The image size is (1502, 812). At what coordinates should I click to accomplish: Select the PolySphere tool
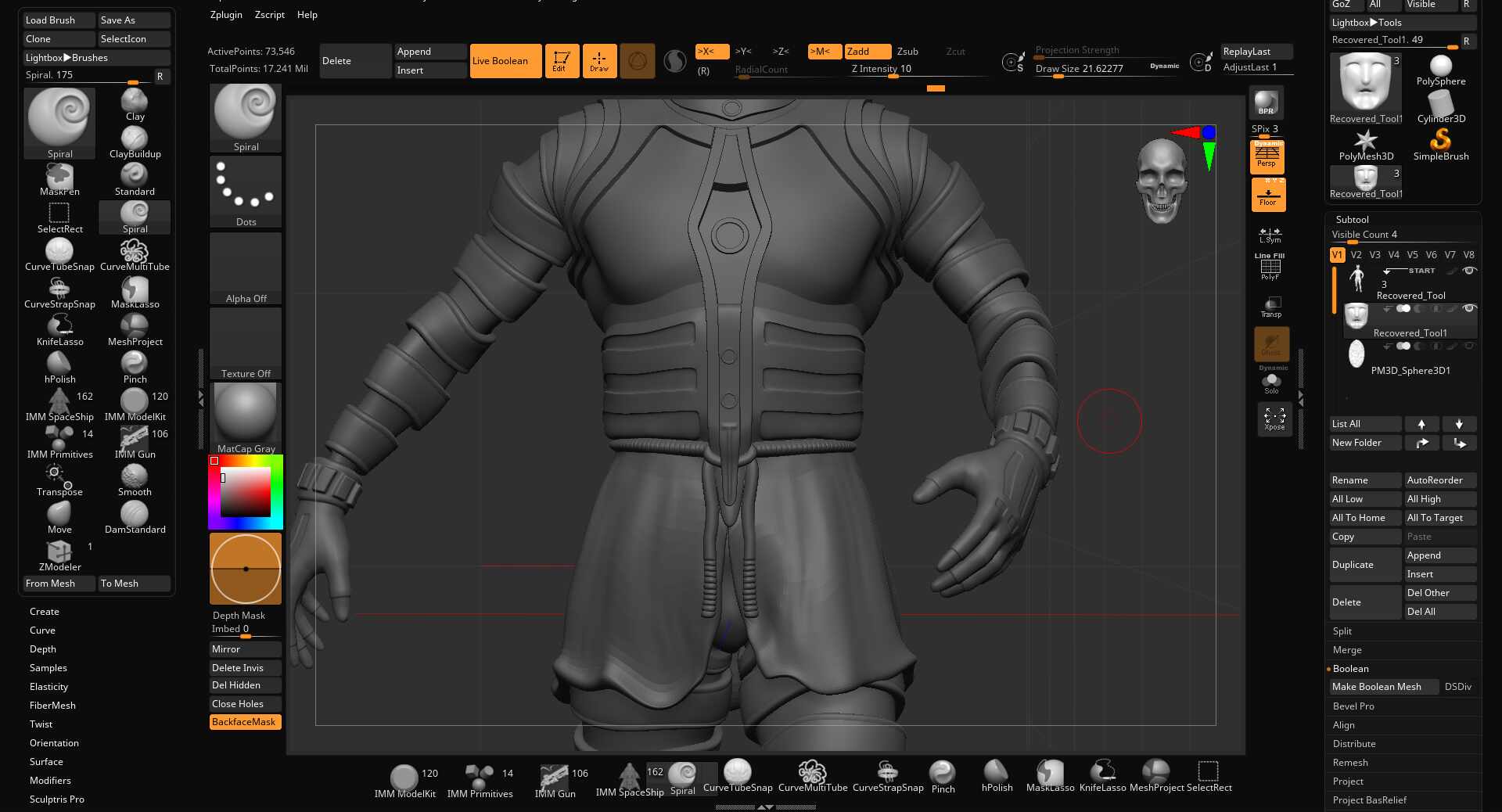pos(1440,70)
